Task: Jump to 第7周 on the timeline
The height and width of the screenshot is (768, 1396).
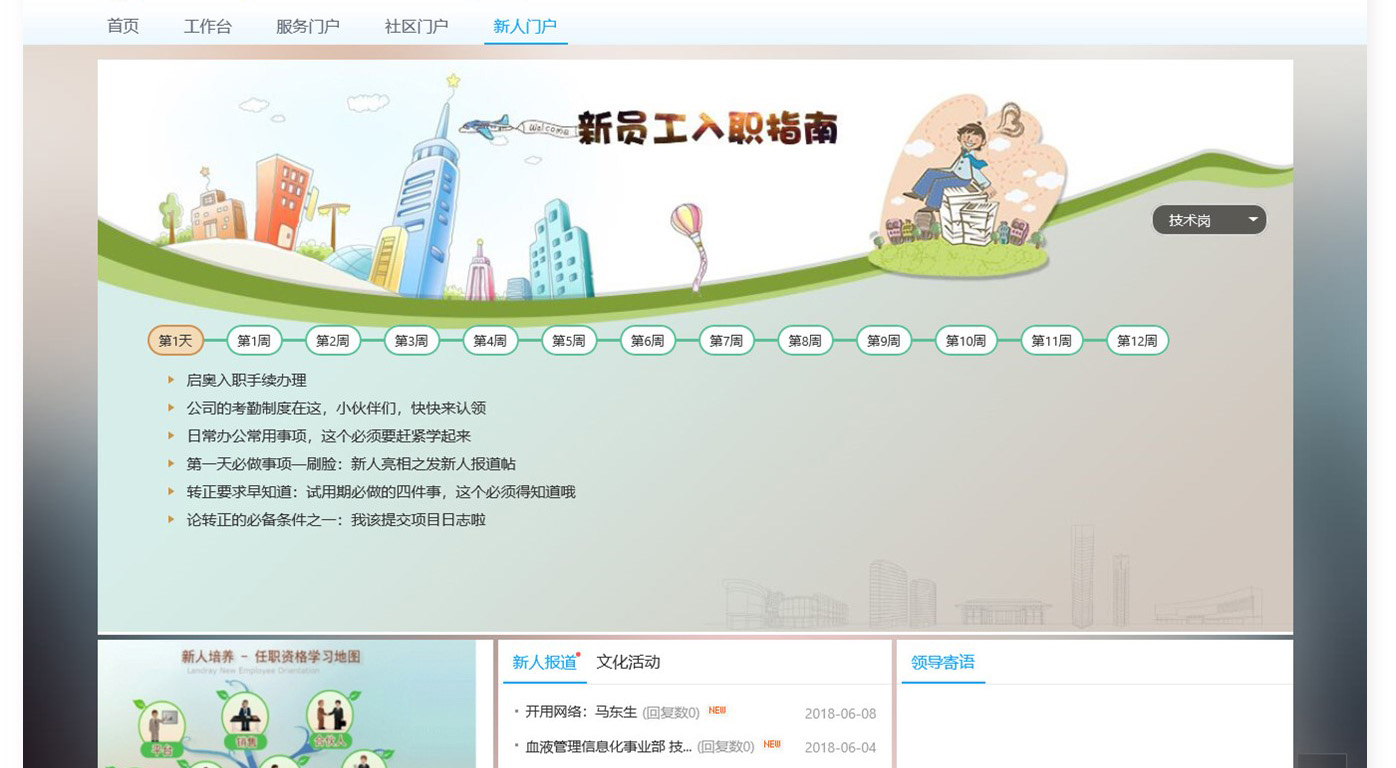Action: pos(726,341)
